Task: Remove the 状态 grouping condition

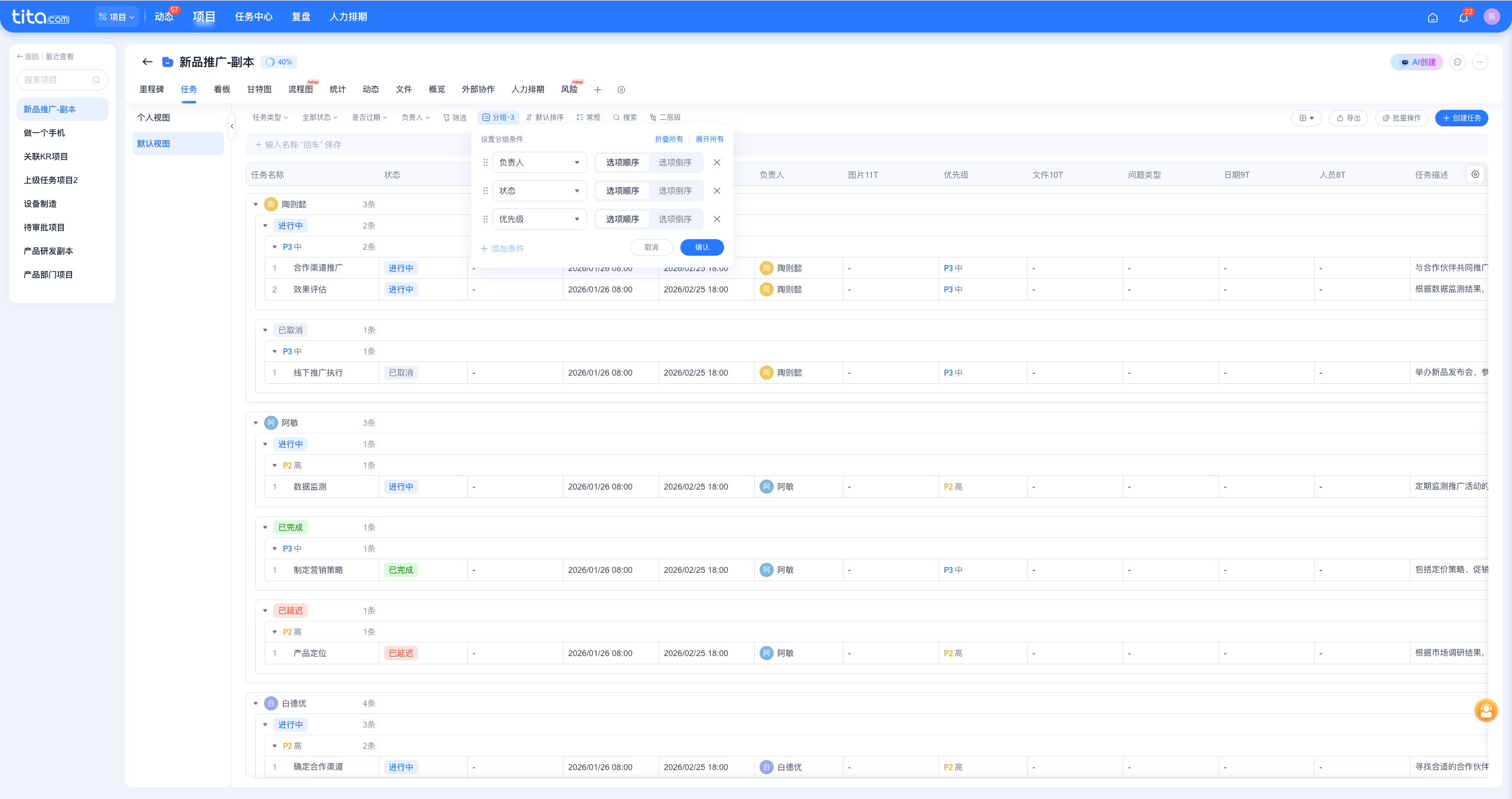Action: pyautogui.click(x=716, y=191)
